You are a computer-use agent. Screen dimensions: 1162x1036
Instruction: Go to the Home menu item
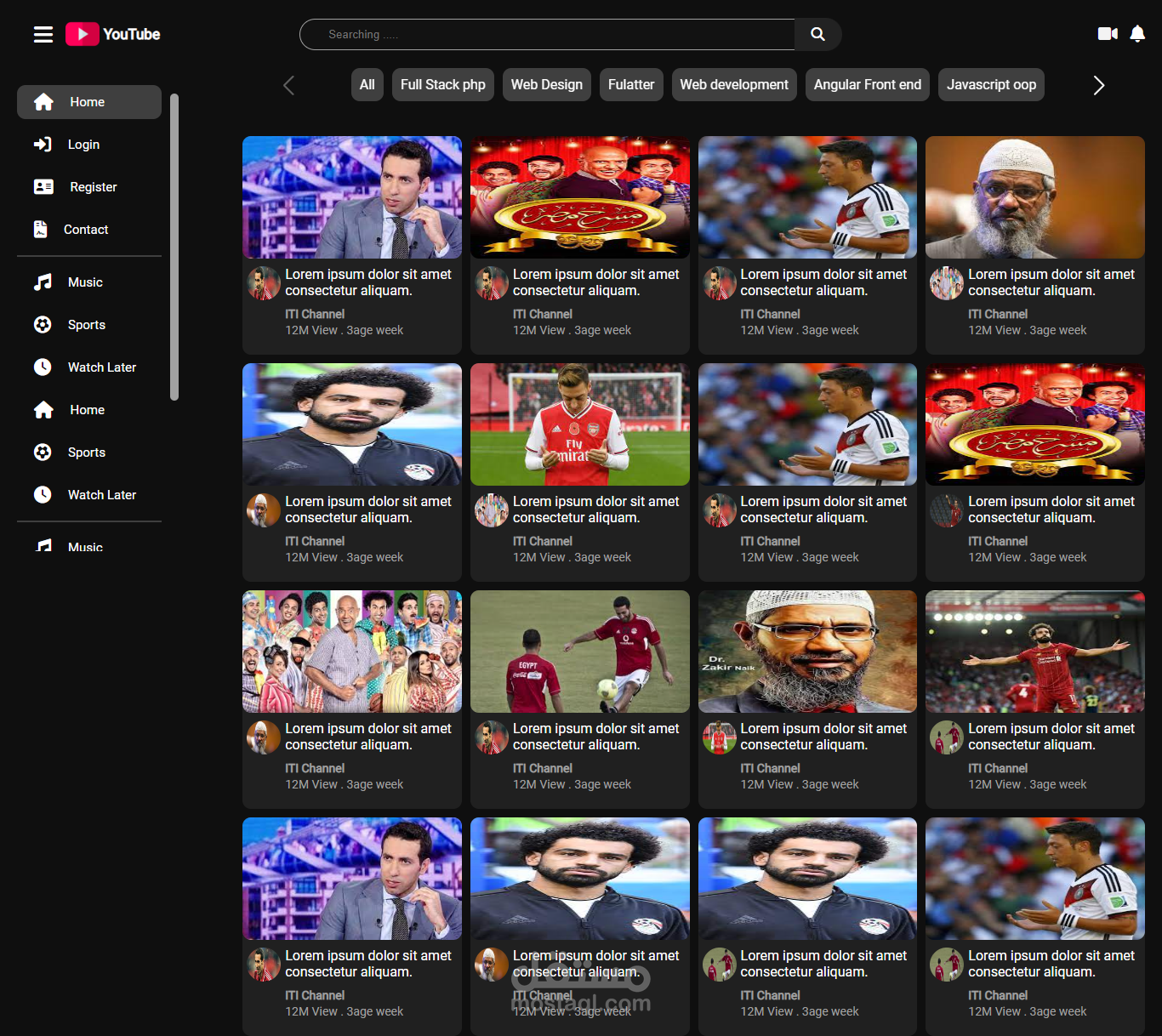[x=88, y=101]
